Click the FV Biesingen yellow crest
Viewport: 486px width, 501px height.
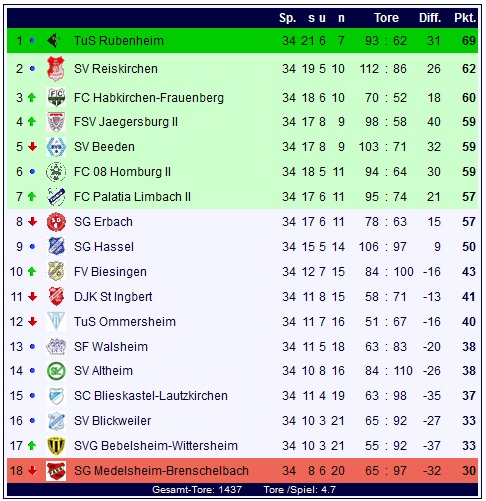(56, 272)
